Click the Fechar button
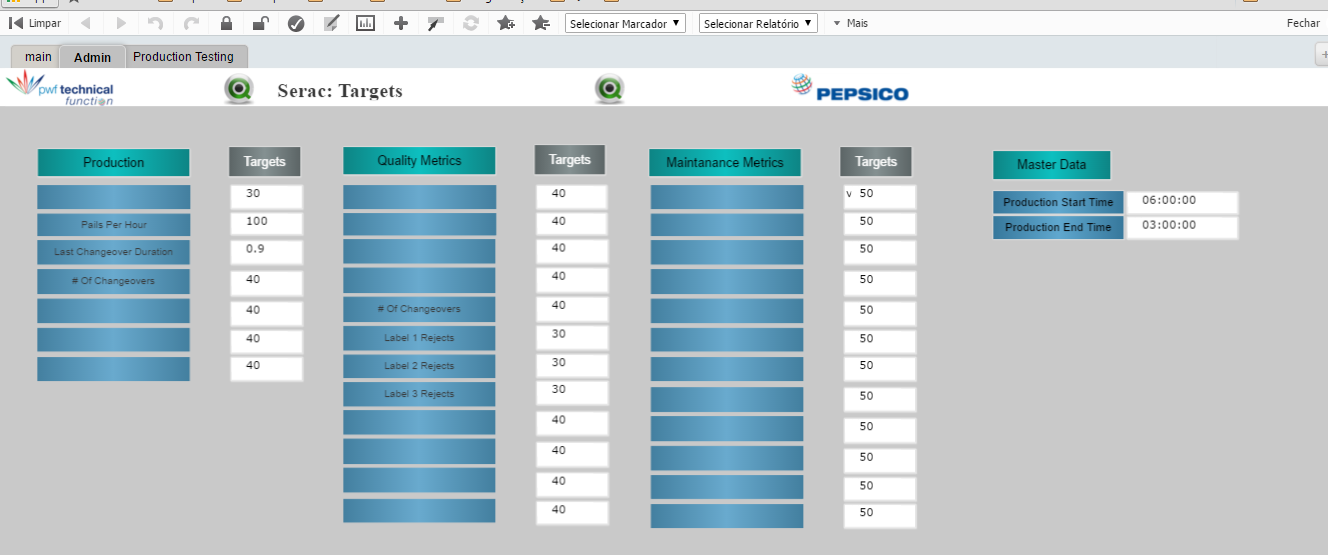Image resolution: width=1328 pixels, height=555 pixels. 1303,23
